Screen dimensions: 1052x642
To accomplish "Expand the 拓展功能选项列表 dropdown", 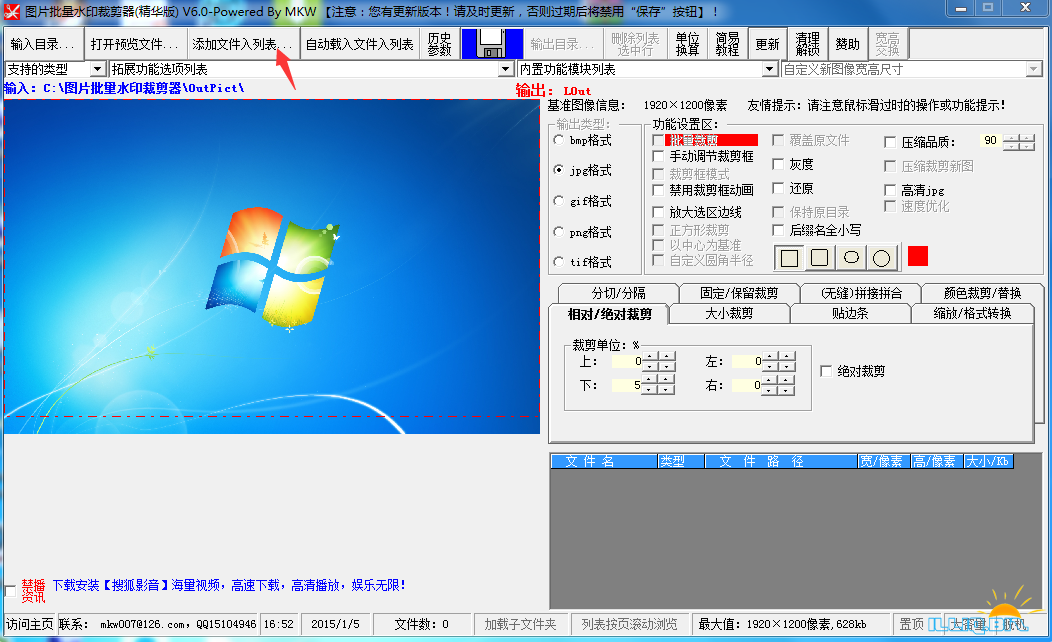I will coord(507,69).
